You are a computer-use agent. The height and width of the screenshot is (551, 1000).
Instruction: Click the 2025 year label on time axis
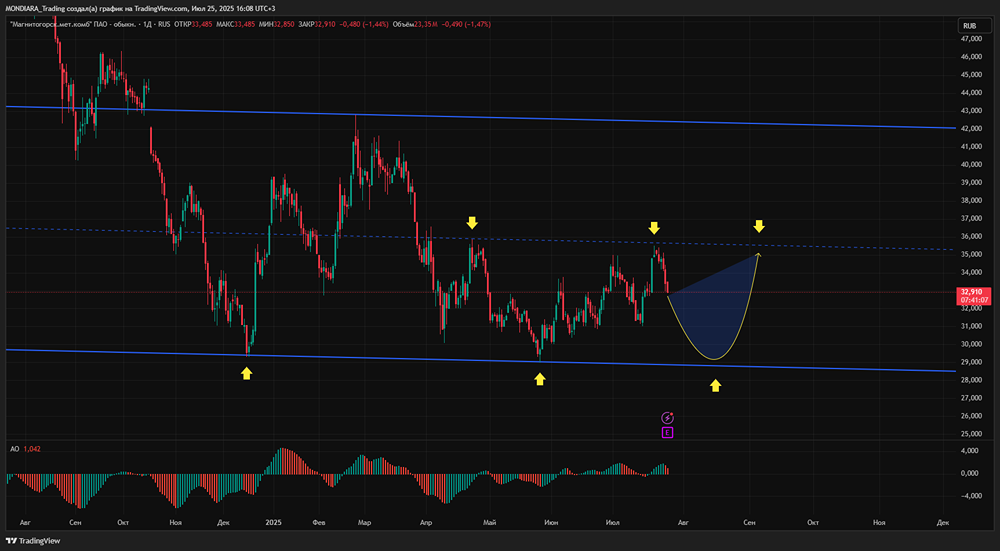(x=273, y=522)
